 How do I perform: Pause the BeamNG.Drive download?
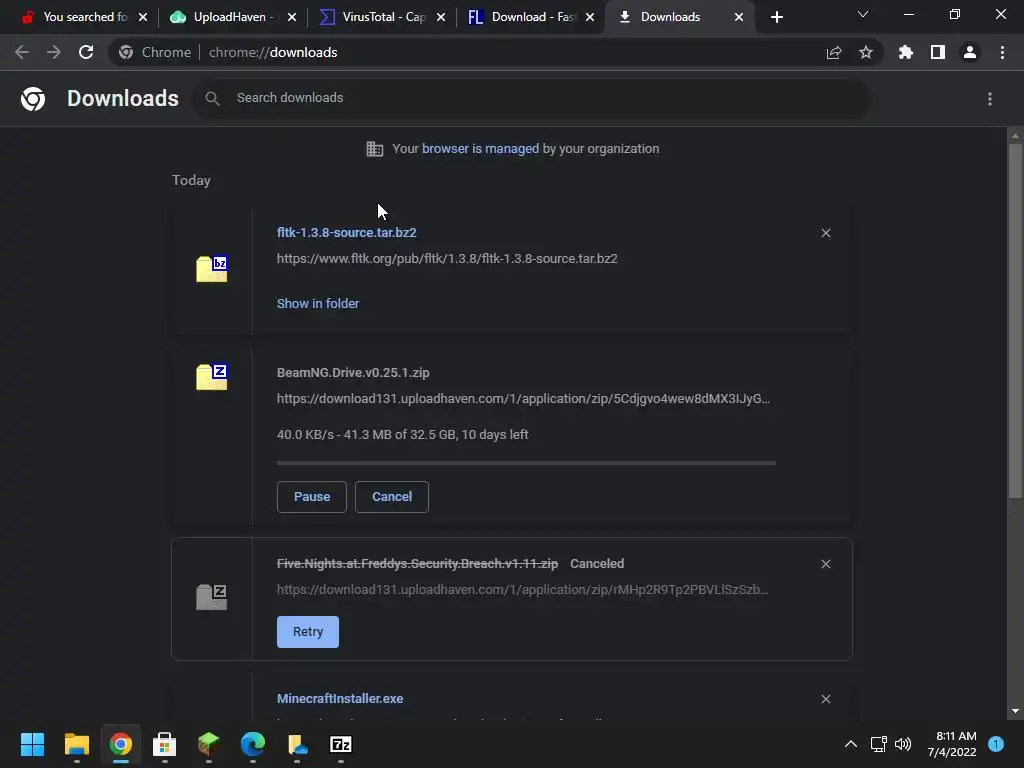pos(312,497)
